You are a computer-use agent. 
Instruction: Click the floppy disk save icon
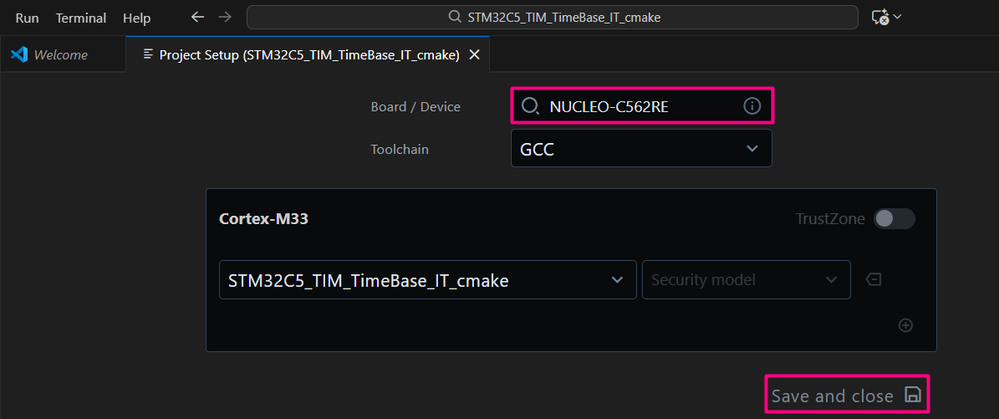[912, 395]
